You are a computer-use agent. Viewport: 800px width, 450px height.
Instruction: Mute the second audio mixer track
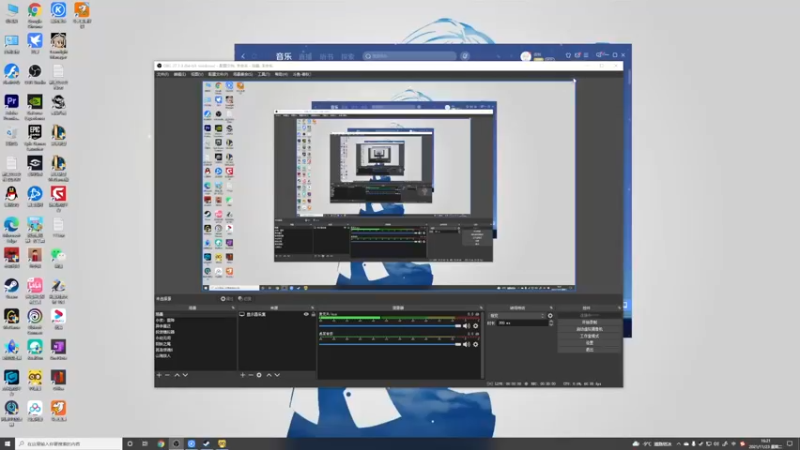[466, 344]
